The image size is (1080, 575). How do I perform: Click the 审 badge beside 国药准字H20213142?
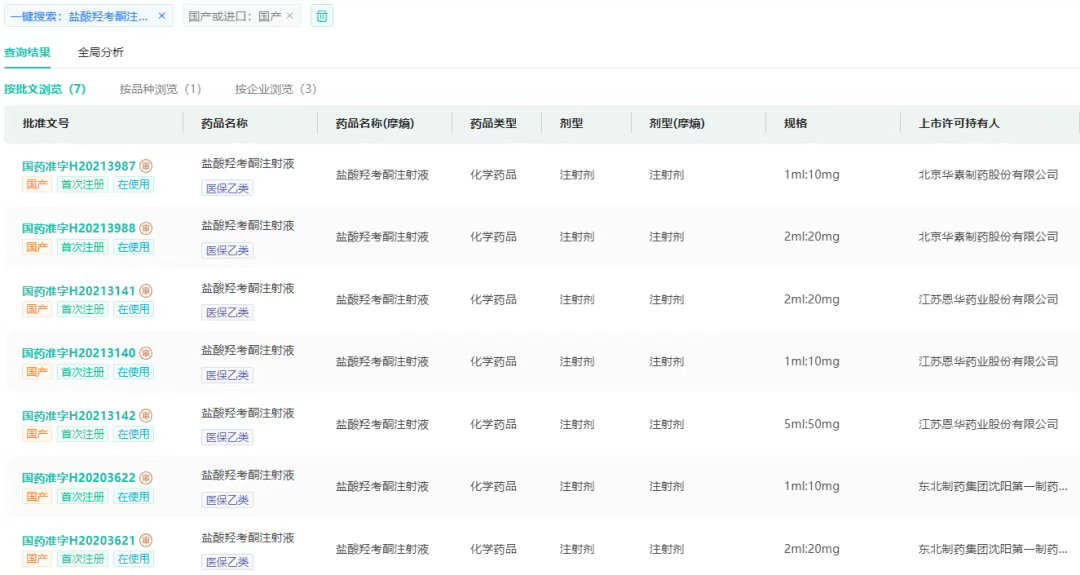146,416
